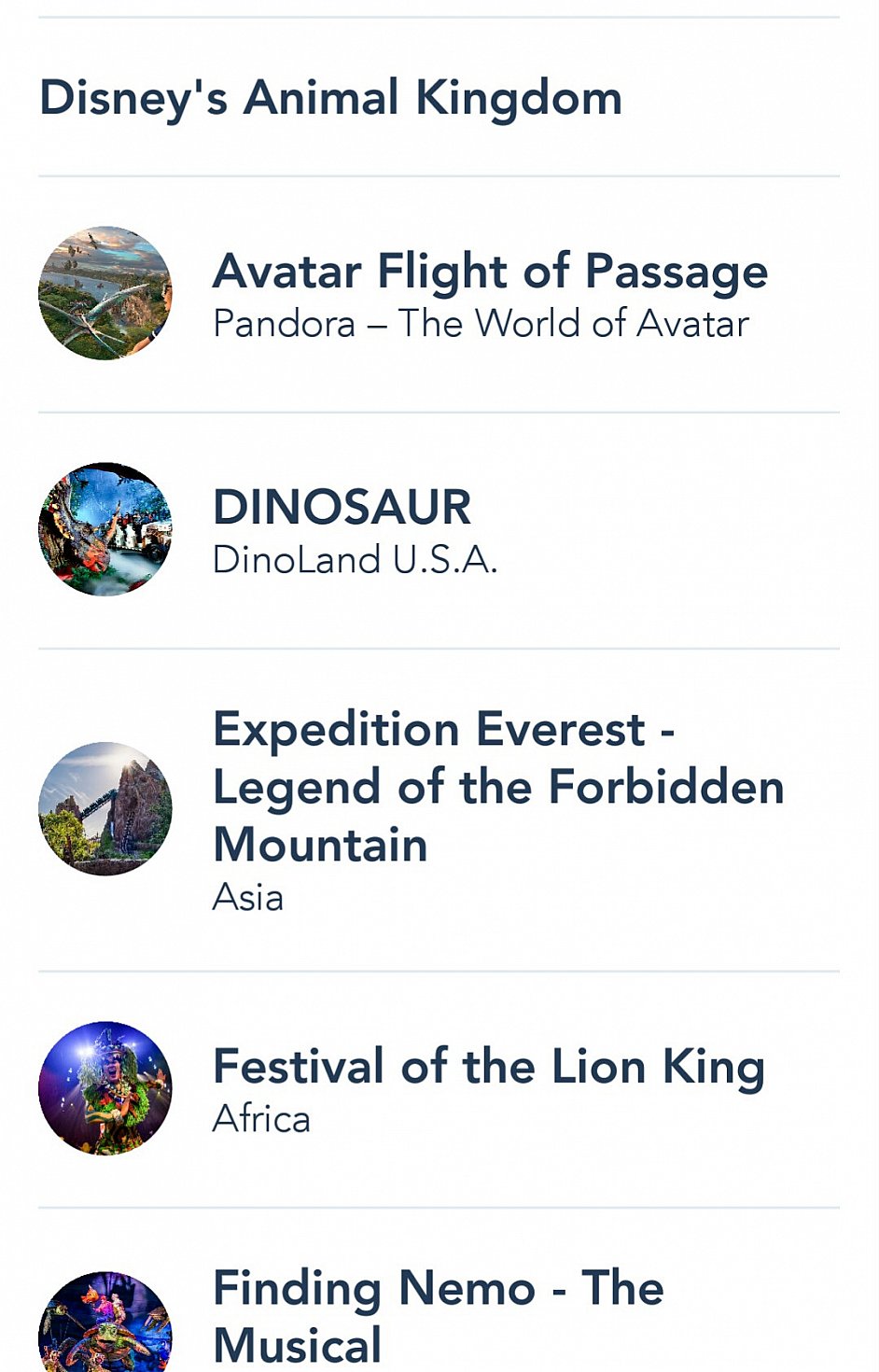Screen dimensions: 879x1372
Task: Click the Asia location label
Action: tap(248, 898)
